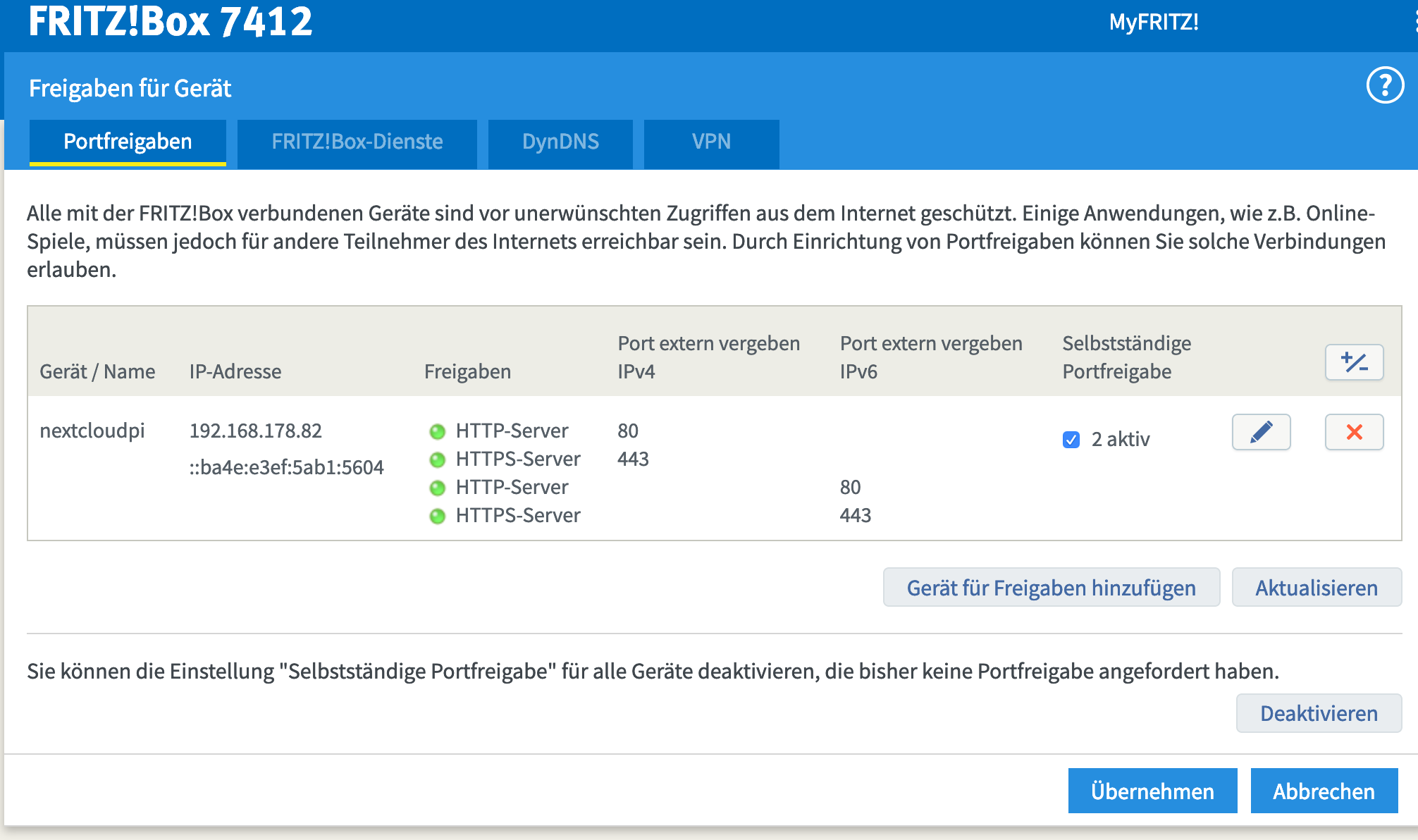Open the MyFRITZ! menu item

[x=1154, y=22]
